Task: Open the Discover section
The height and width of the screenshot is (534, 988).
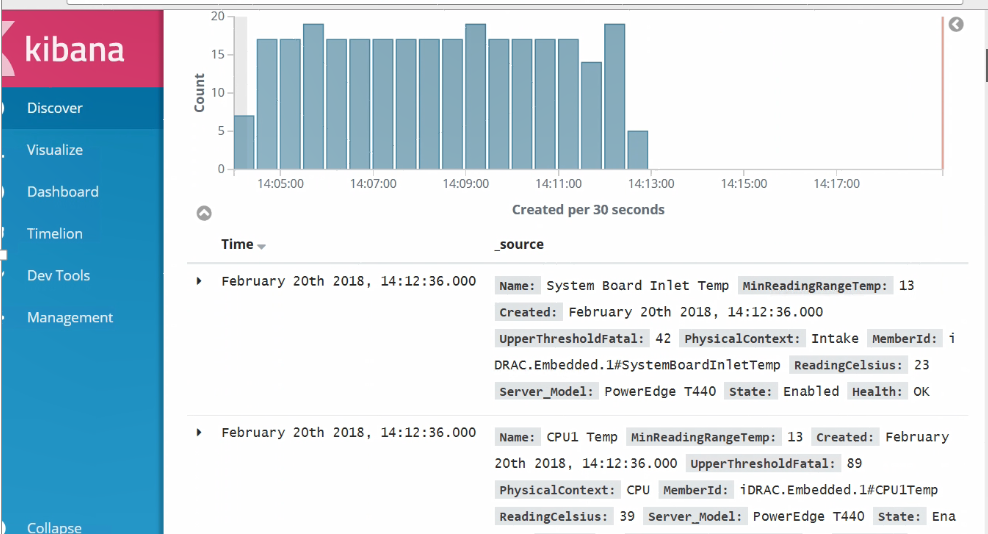Action: click(x=55, y=108)
